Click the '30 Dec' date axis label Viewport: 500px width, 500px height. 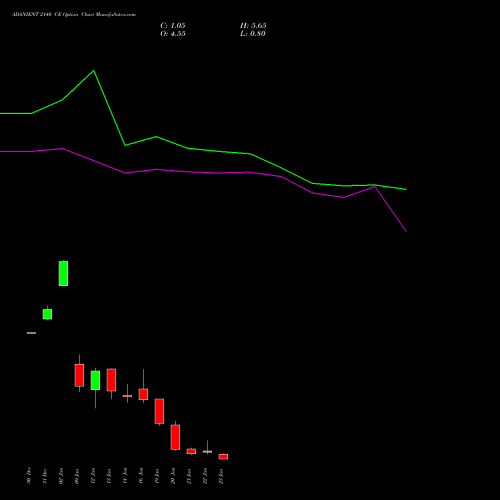[29, 475]
